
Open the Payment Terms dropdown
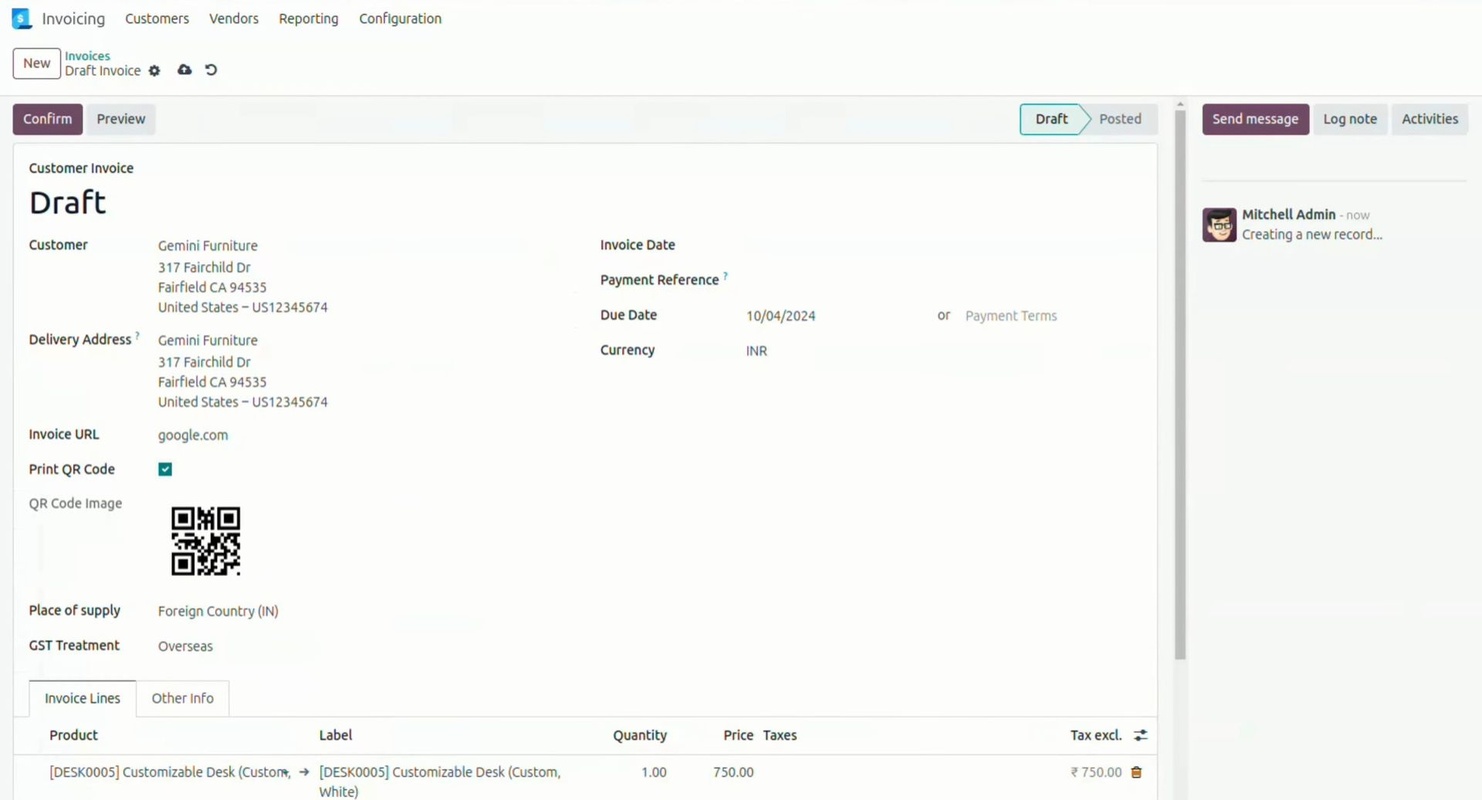[x=1010, y=316]
